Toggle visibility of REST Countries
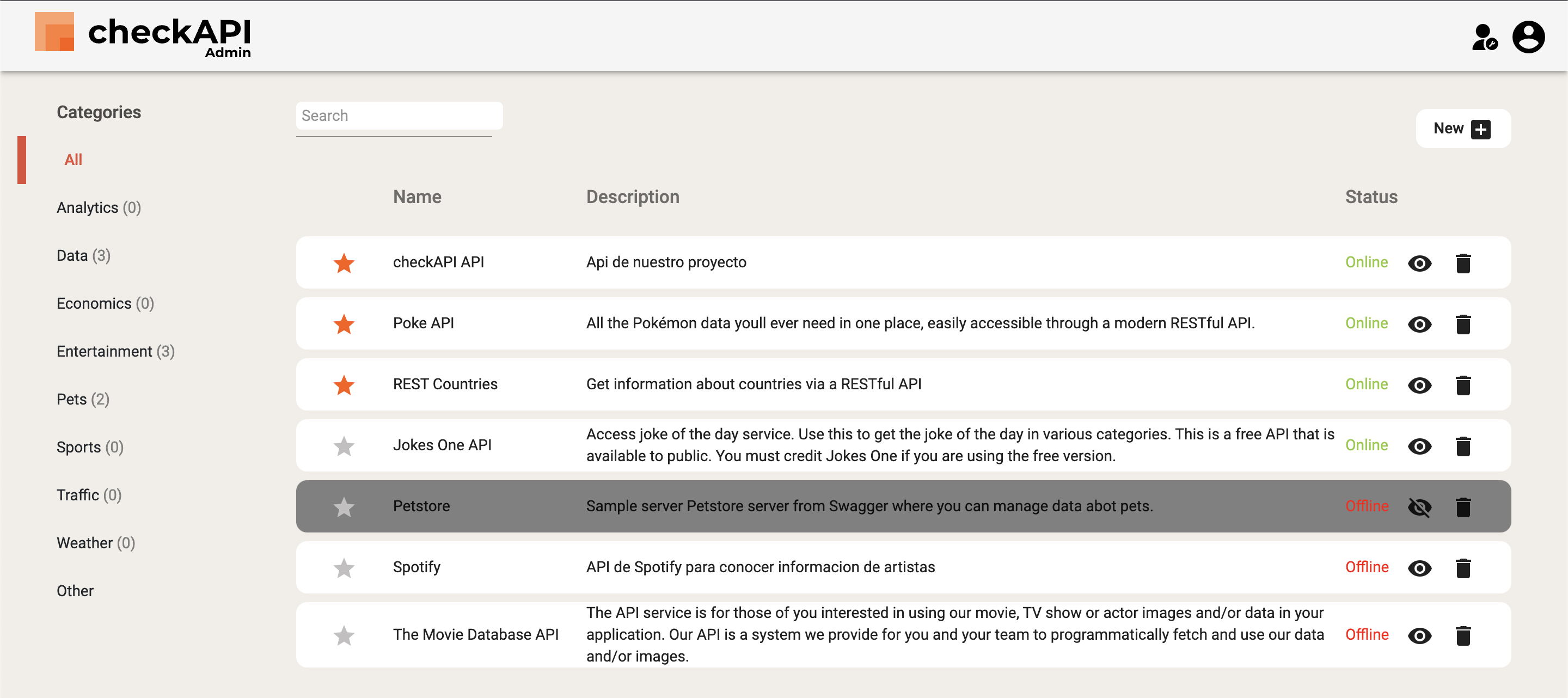Image resolution: width=1568 pixels, height=698 pixels. [1419, 384]
